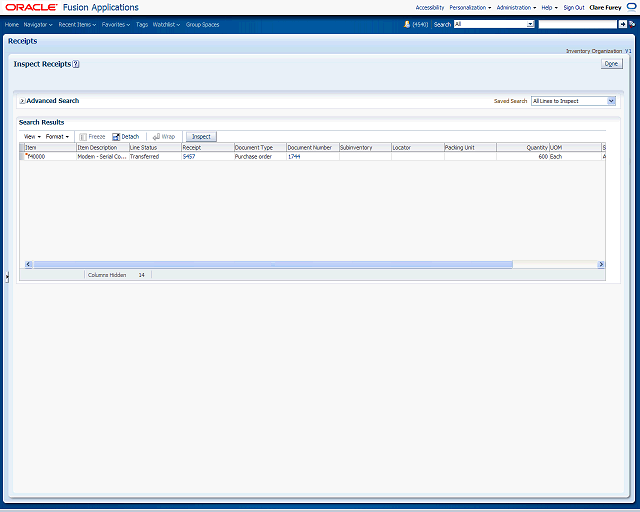The height and width of the screenshot is (512, 640).
Task: Click the help icon beside Inspect Receipts
Action: 76,64
